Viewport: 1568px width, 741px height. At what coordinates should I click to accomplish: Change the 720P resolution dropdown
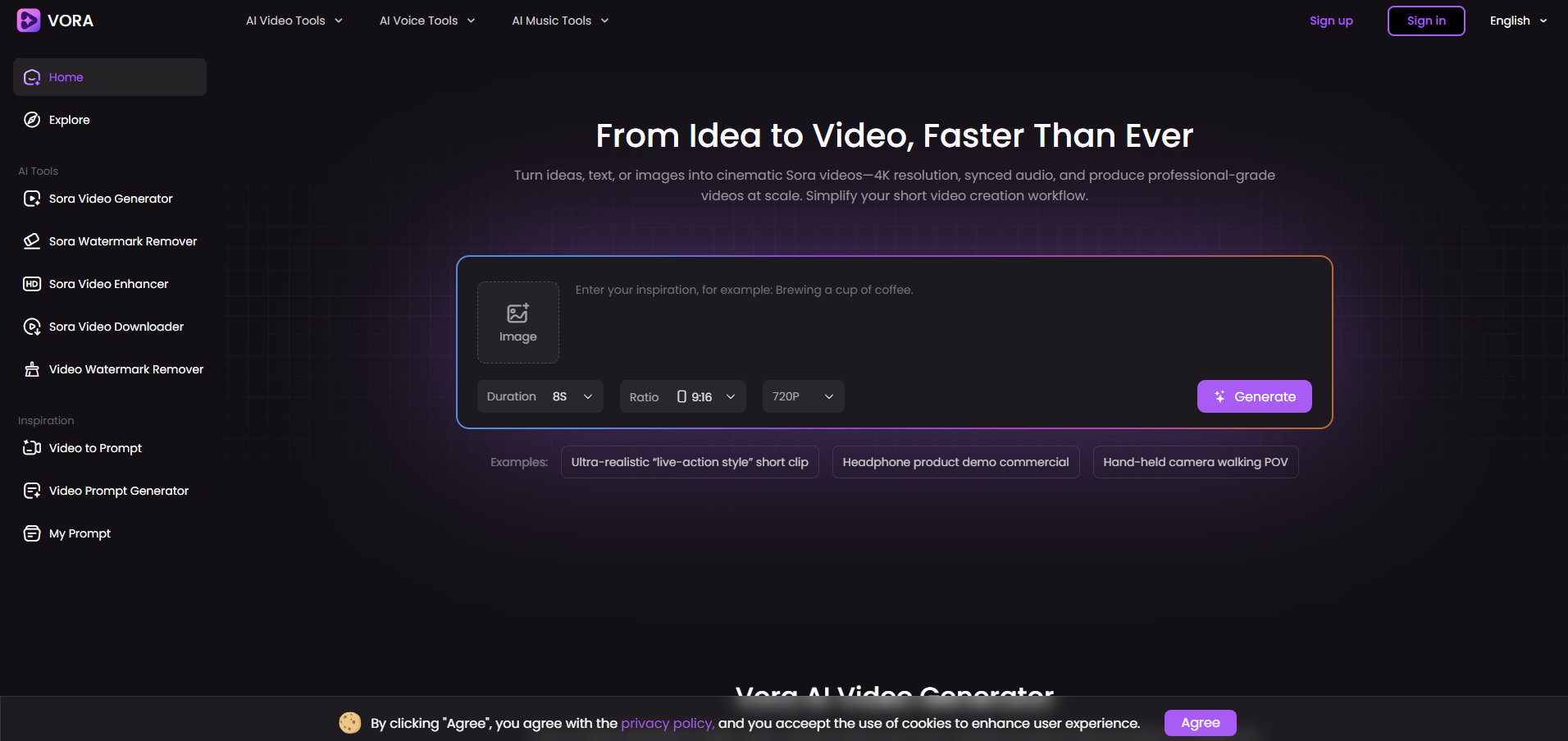click(803, 396)
